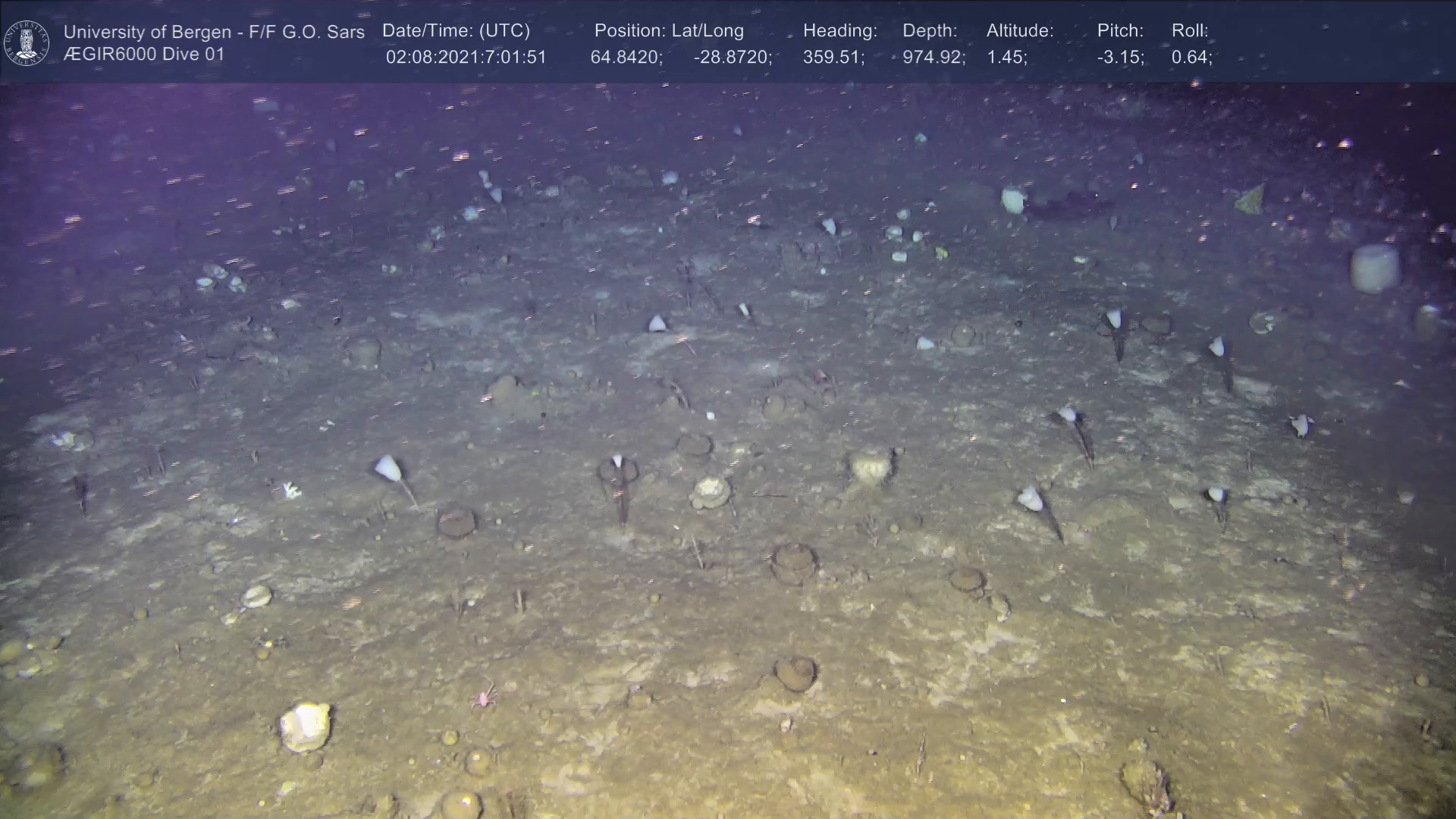Select the heading value 359.51
This screenshot has height=819, width=1456.
[x=833, y=57]
